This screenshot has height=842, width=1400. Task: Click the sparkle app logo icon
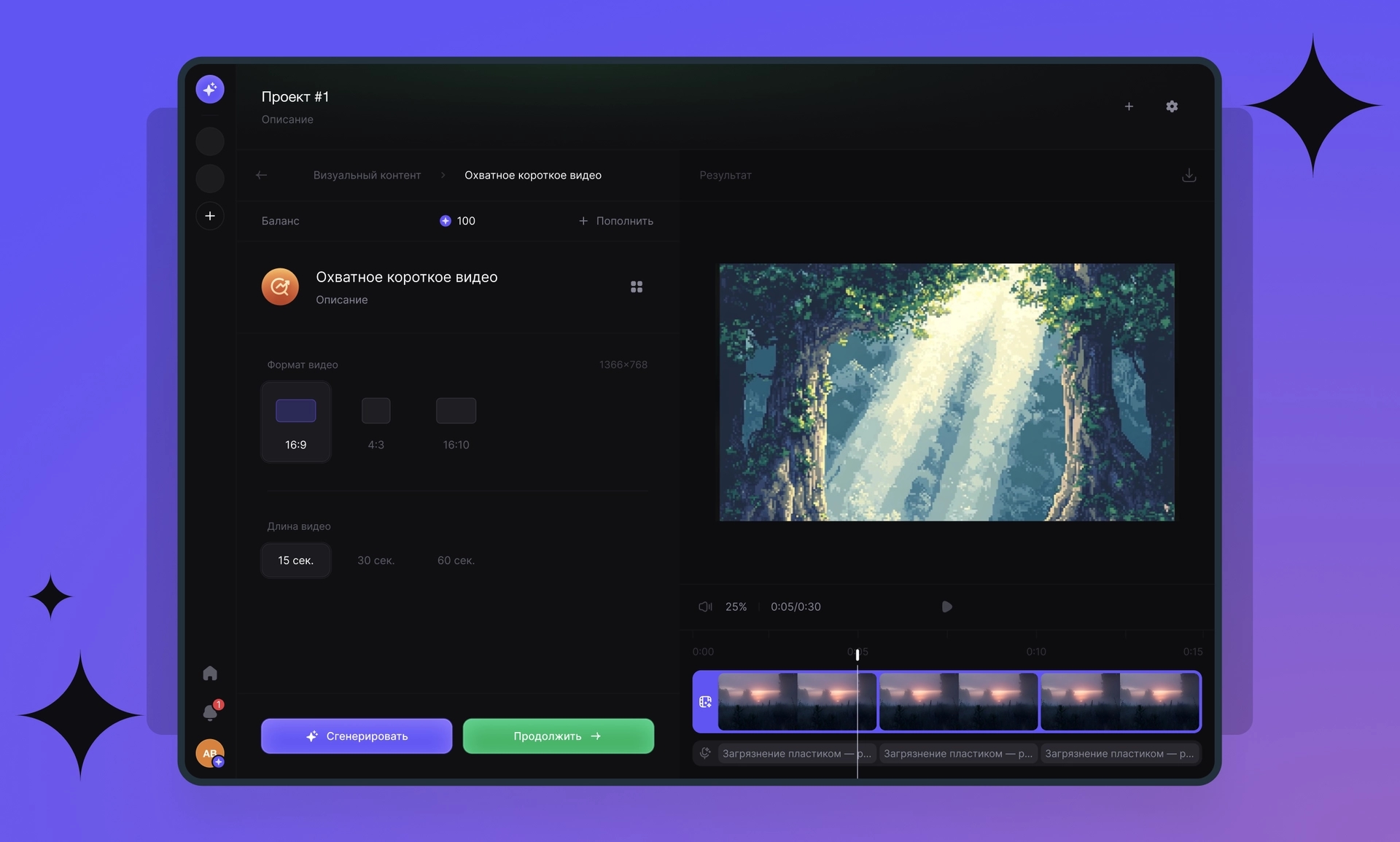tap(210, 89)
